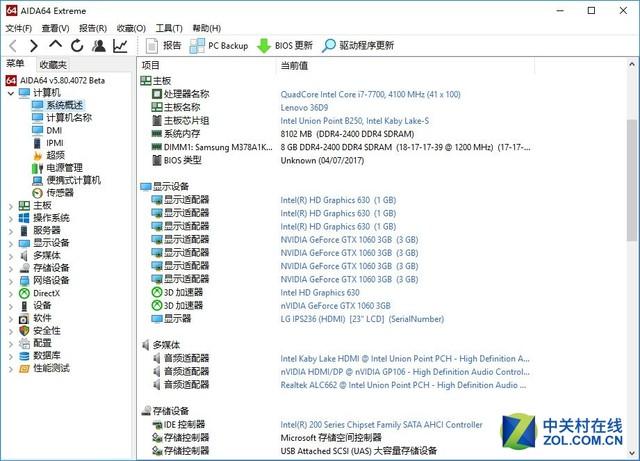Viewport: 640px width, 461px height.
Task: Click 驱动程序更新 in the toolbar
Action: (358, 45)
